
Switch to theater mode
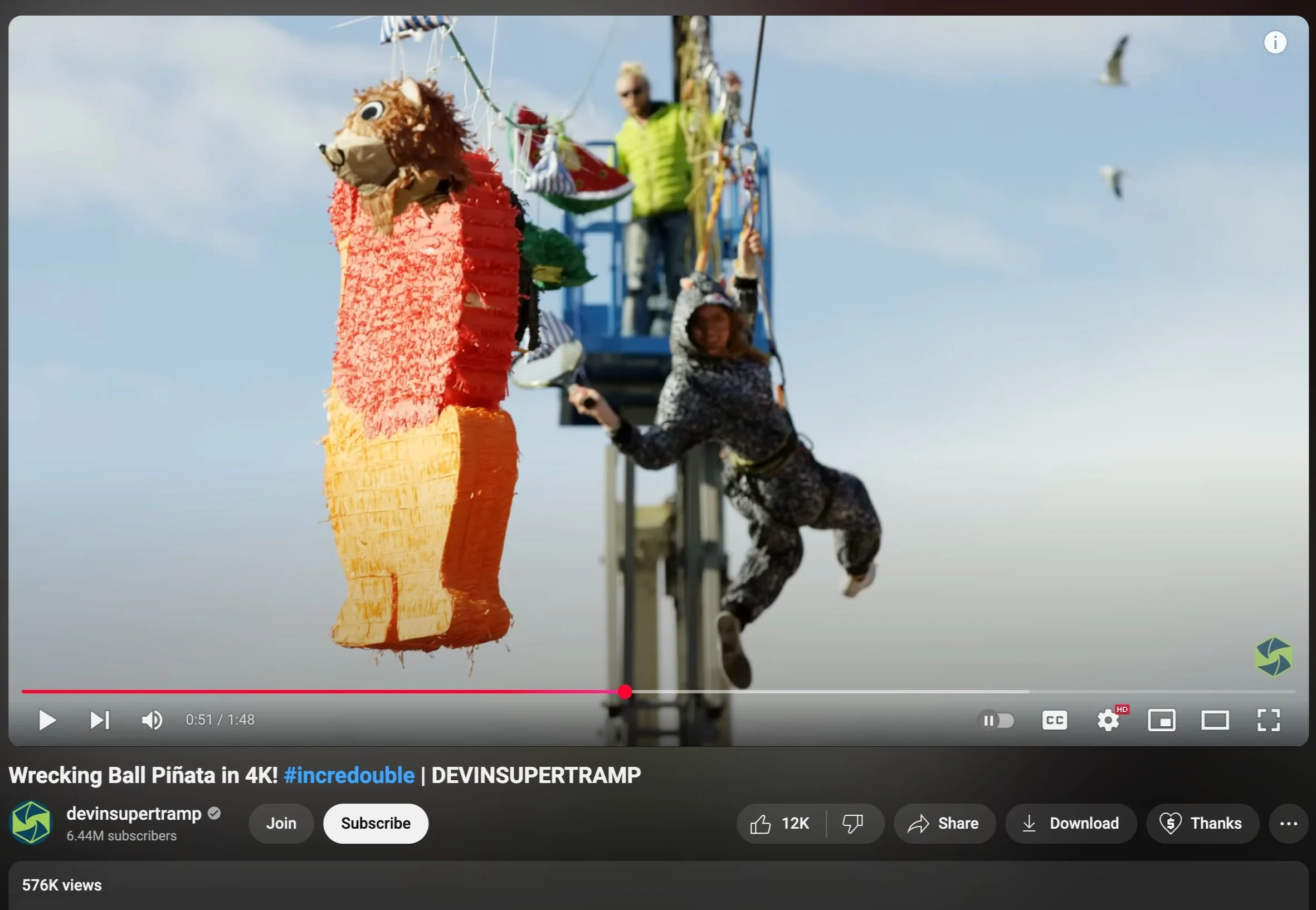[x=1215, y=721]
